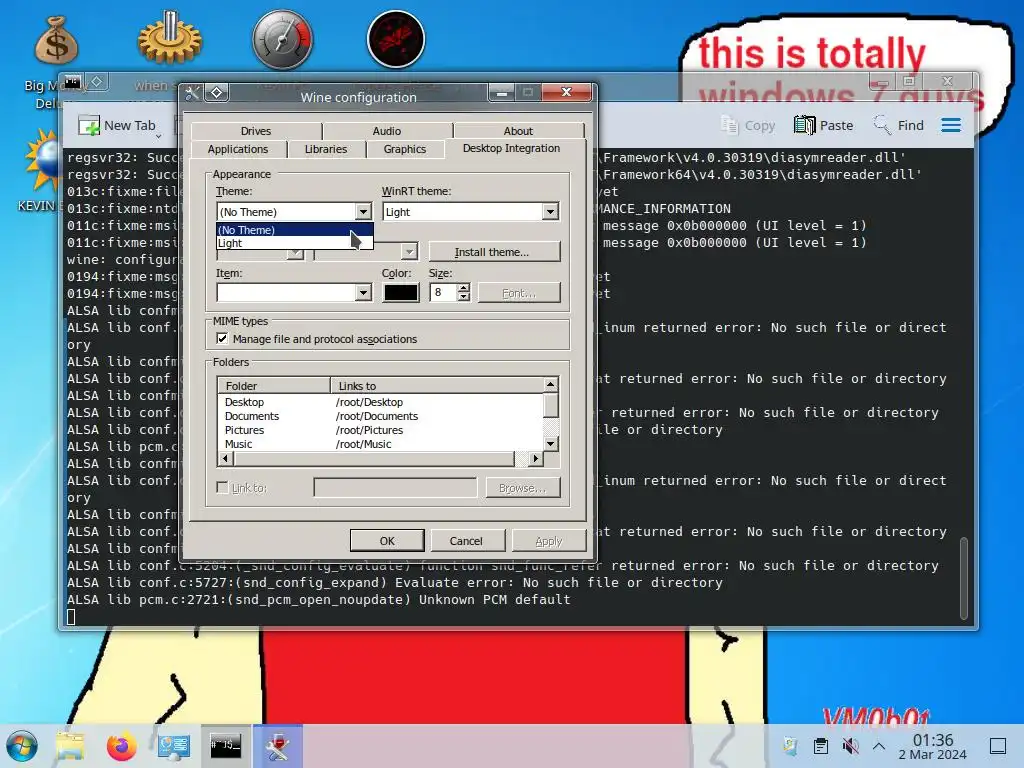Toggle Manage file and protocol associations checkbox
The height and width of the screenshot is (768, 1024).
click(x=223, y=338)
